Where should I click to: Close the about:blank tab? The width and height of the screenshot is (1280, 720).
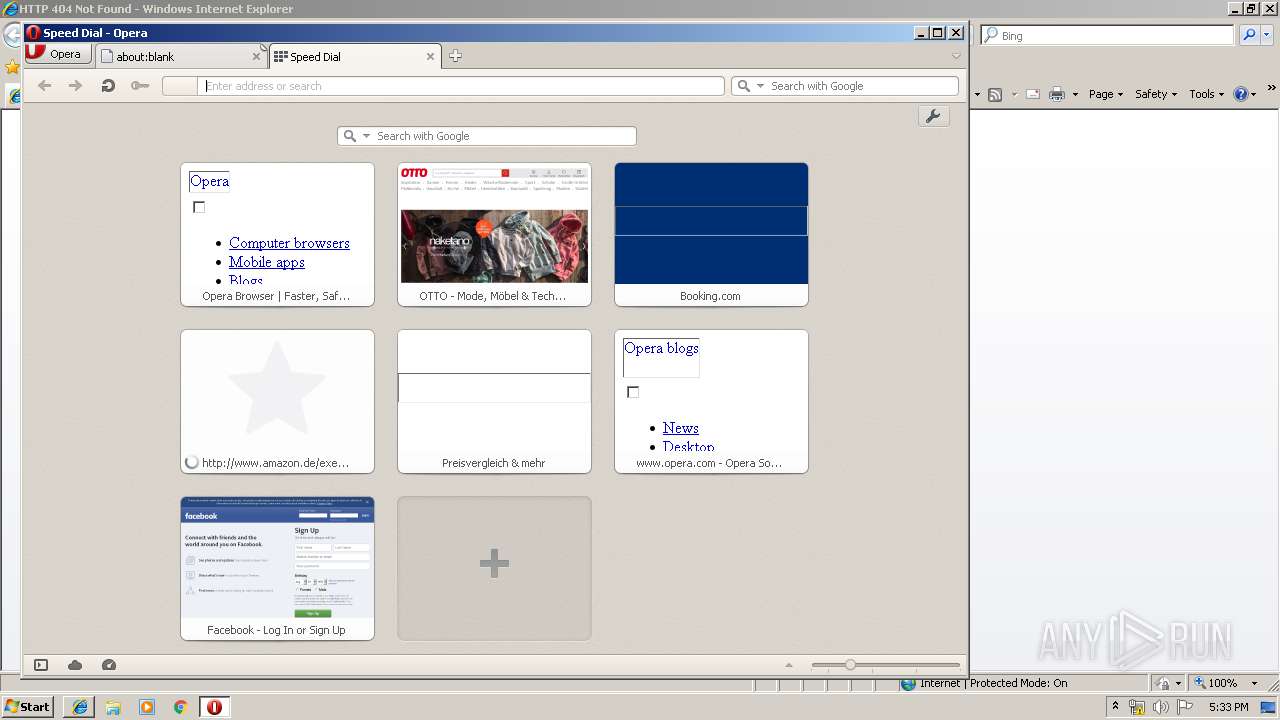[x=256, y=57]
